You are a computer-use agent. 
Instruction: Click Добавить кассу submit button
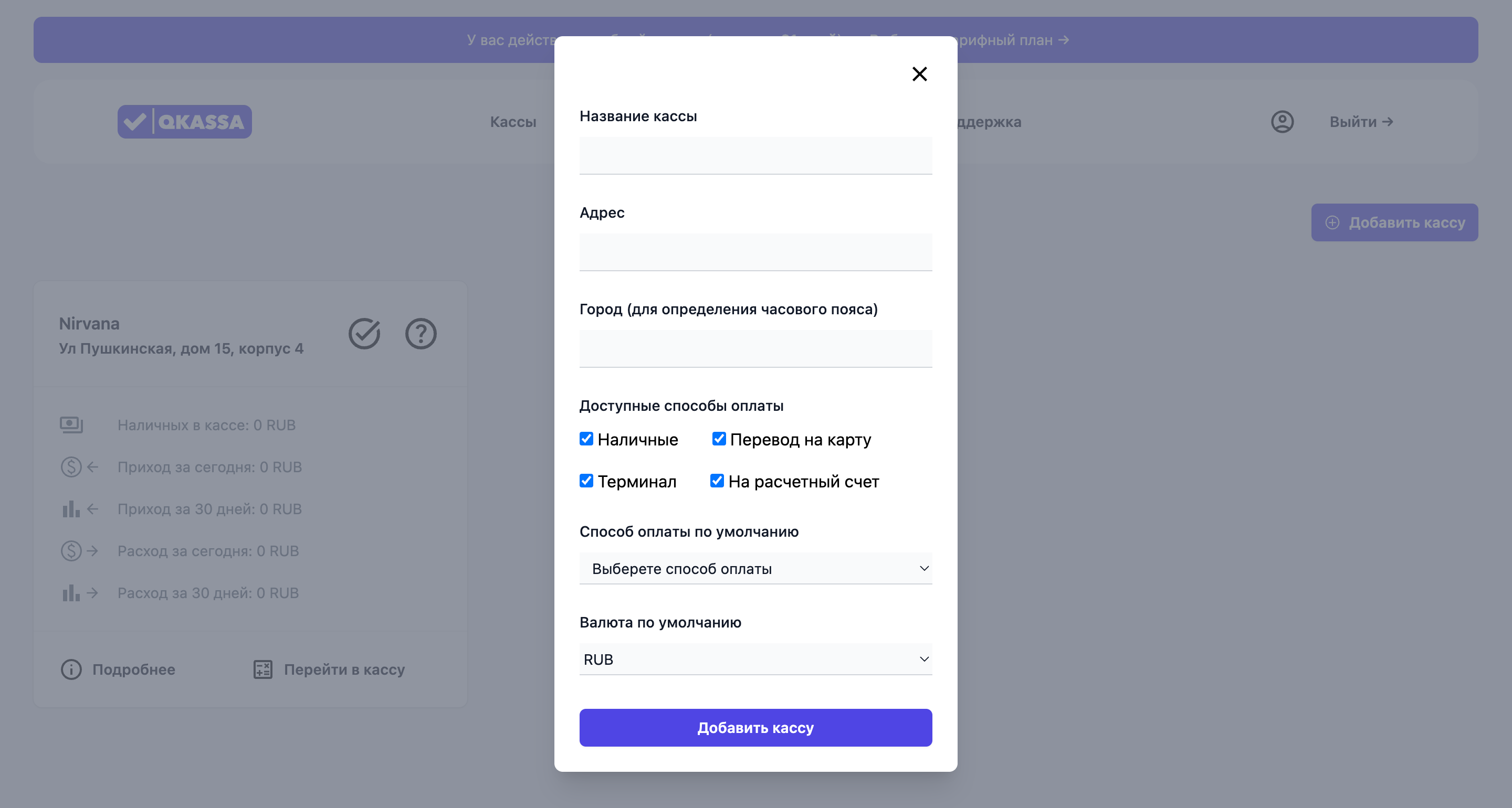click(756, 727)
